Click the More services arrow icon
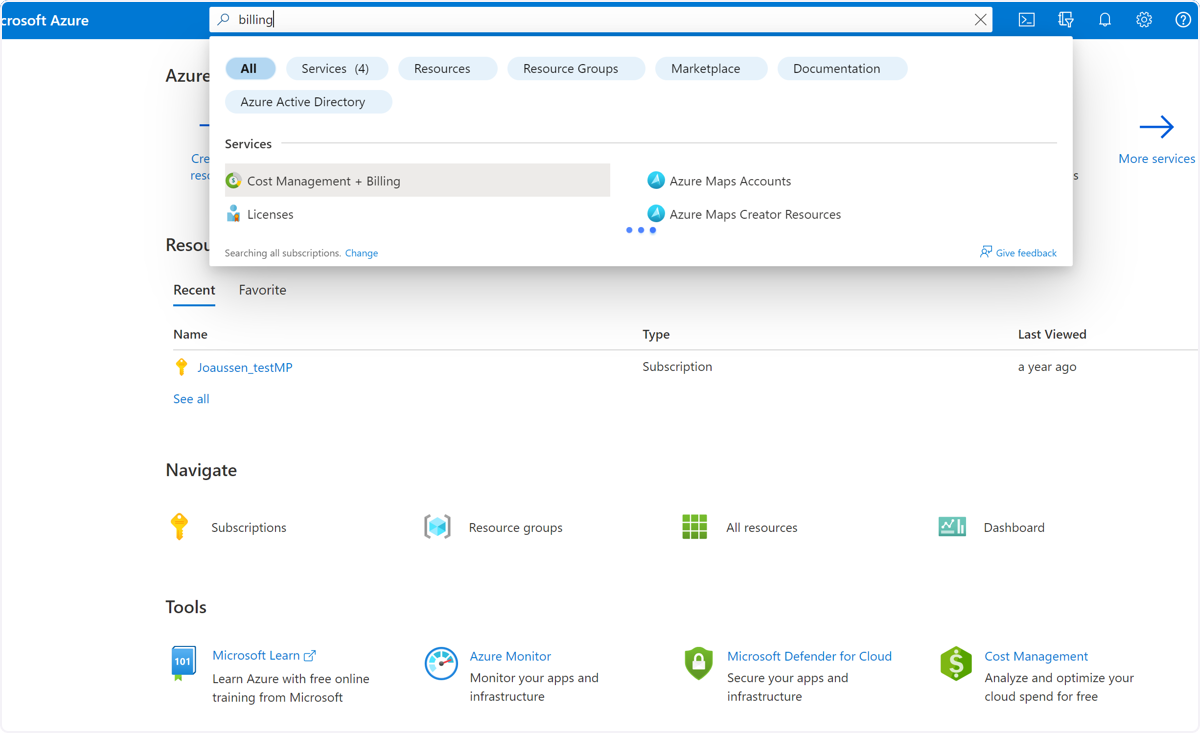1200x733 pixels. click(x=1156, y=127)
